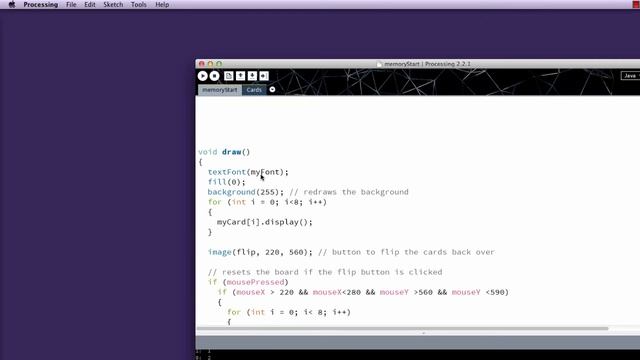The height and width of the screenshot is (360, 640).
Task: Run the sketch with the play button
Action: tap(202, 76)
